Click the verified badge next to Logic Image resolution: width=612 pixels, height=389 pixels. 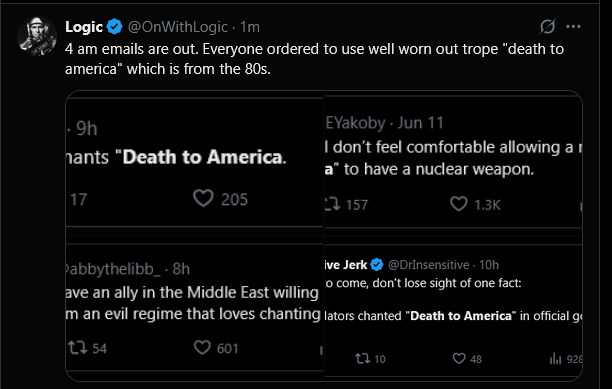coord(115,27)
